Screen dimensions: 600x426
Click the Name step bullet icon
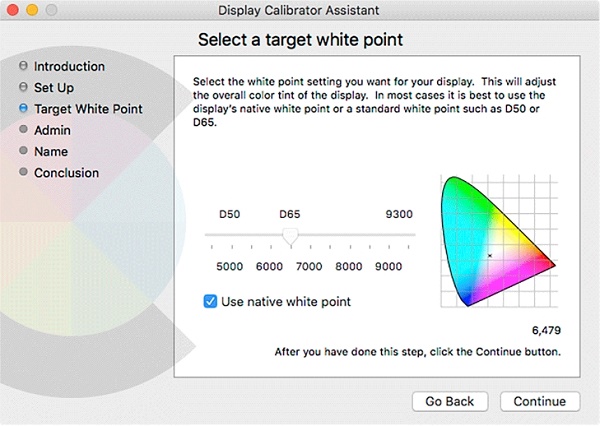click(23, 150)
